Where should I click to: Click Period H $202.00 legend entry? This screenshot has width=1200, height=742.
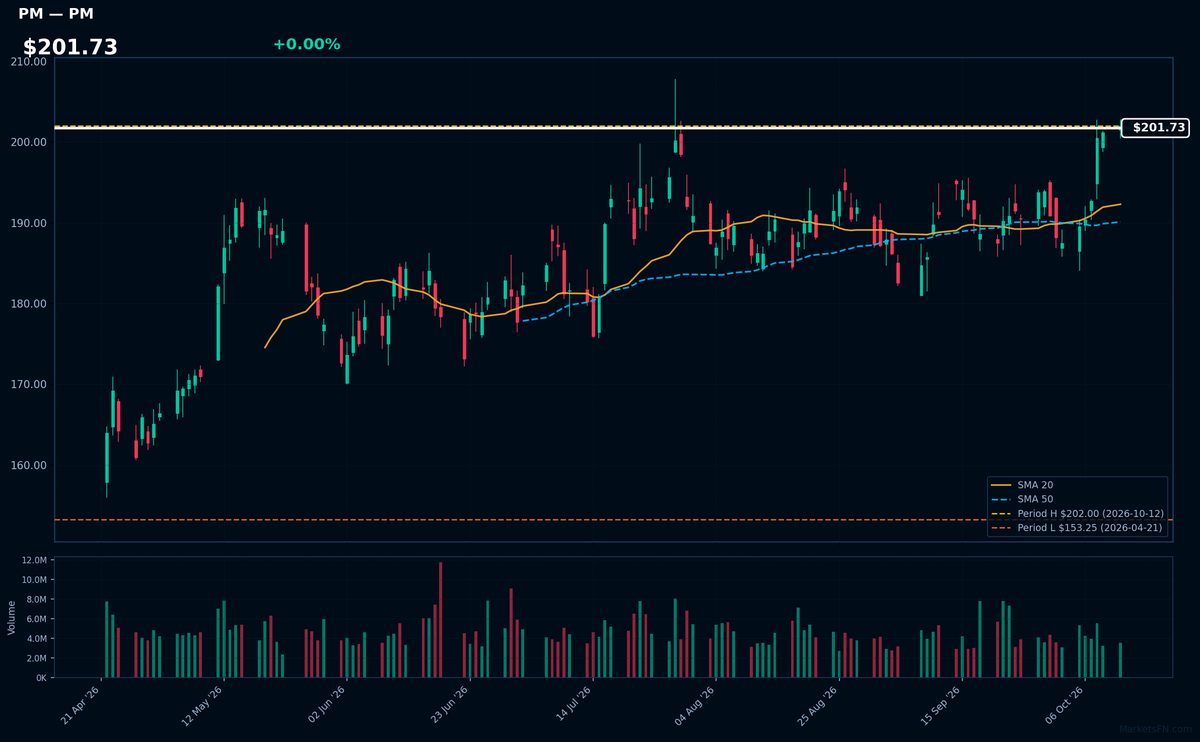coord(1077,513)
